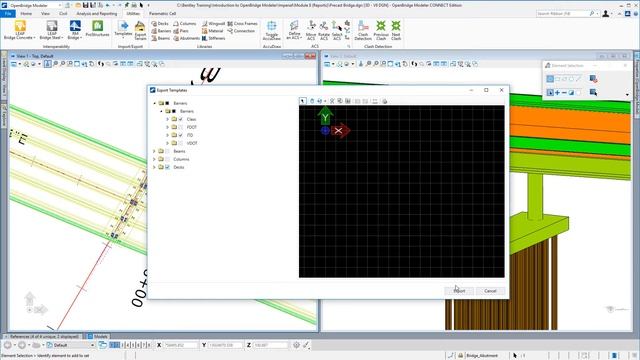The width and height of the screenshot is (640, 360).
Task: Open LEAP Bridge Concrete tool
Action: pos(20,30)
